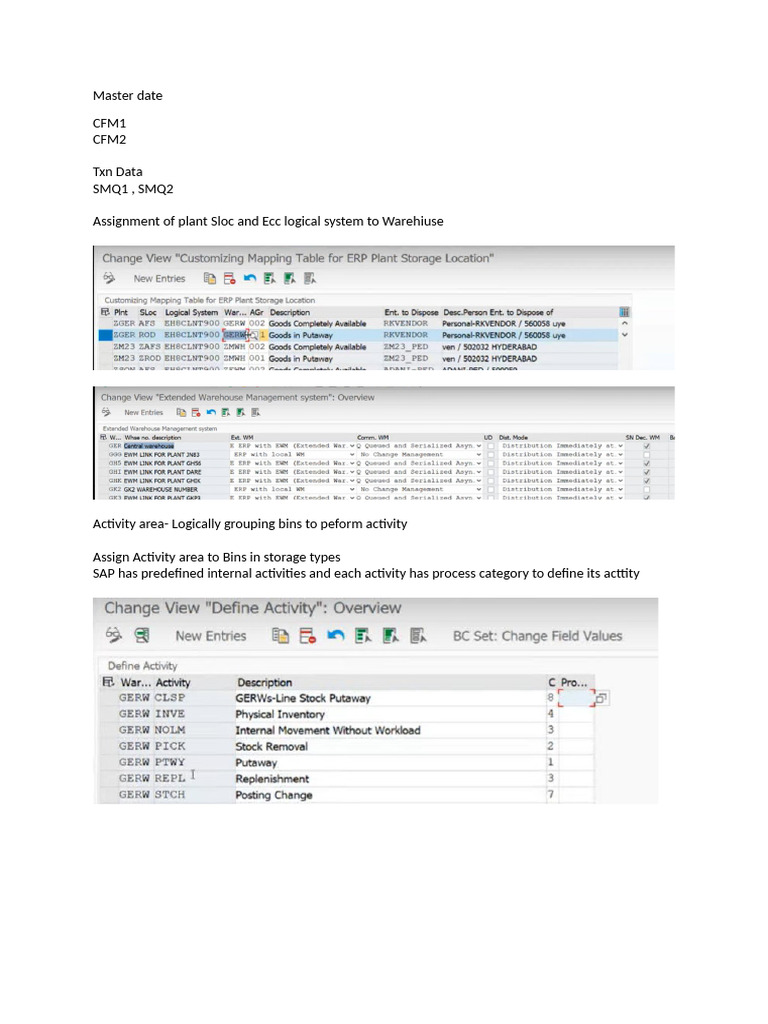Click the Undo Change icon in the Define Activity toolbar
The height and width of the screenshot is (1024, 768).
click(336, 635)
